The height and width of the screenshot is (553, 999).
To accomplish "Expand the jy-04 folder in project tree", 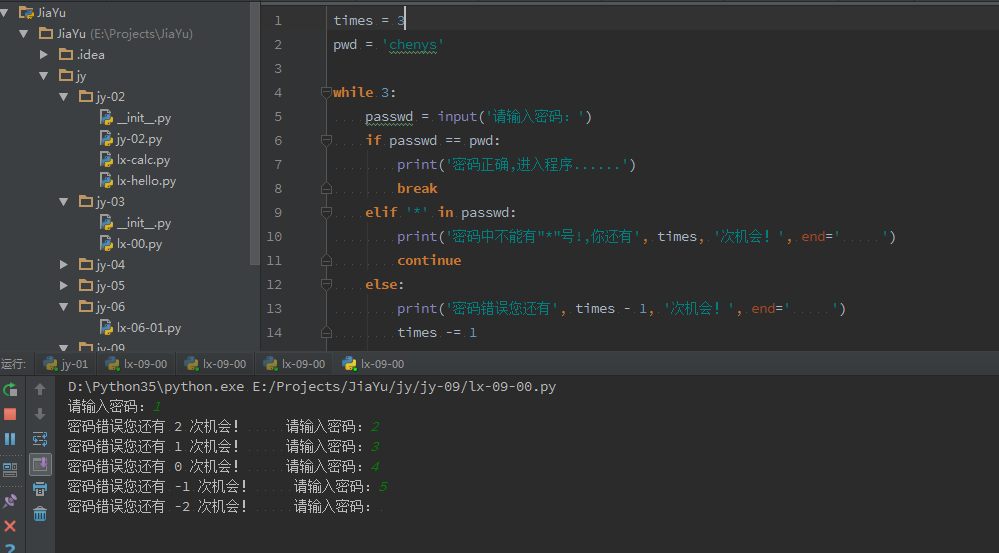I will tap(64, 265).
